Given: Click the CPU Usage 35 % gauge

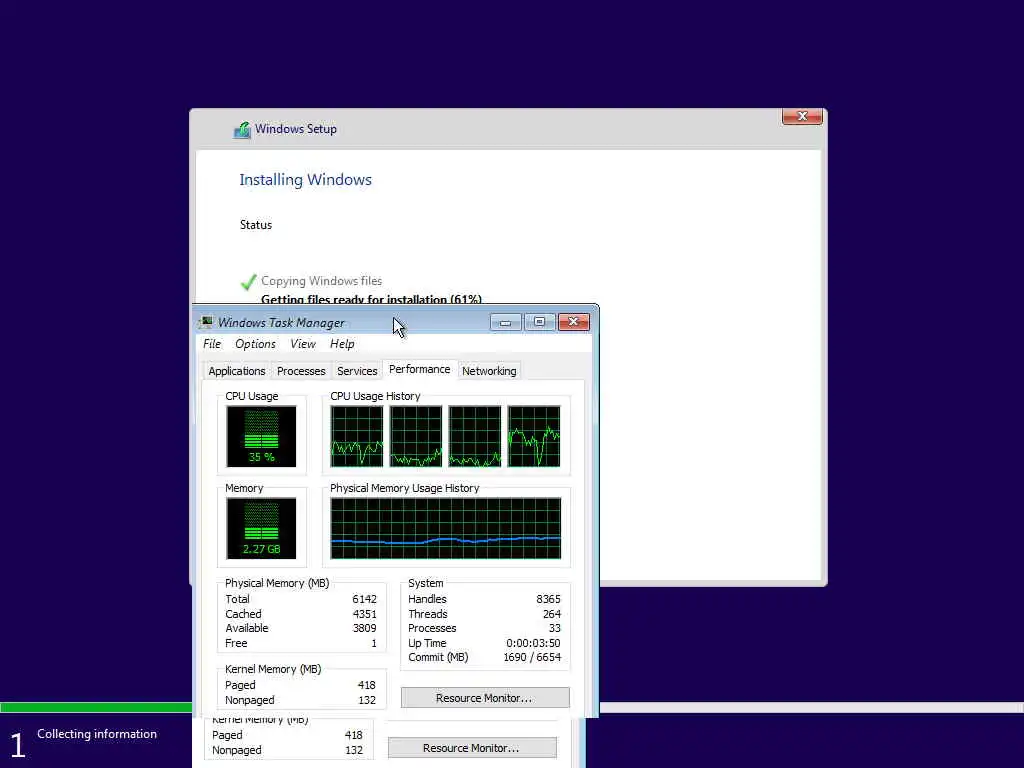Looking at the screenshot, I should pos(261,436).
